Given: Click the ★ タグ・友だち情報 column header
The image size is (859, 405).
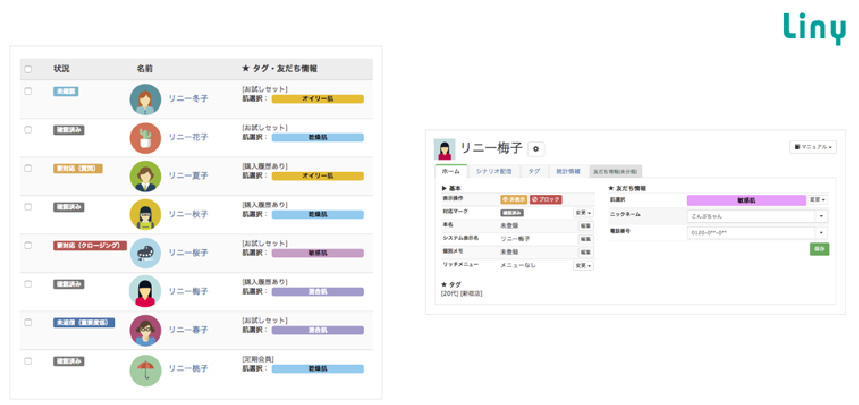Looking at the screenshot, I should (279, 69).
